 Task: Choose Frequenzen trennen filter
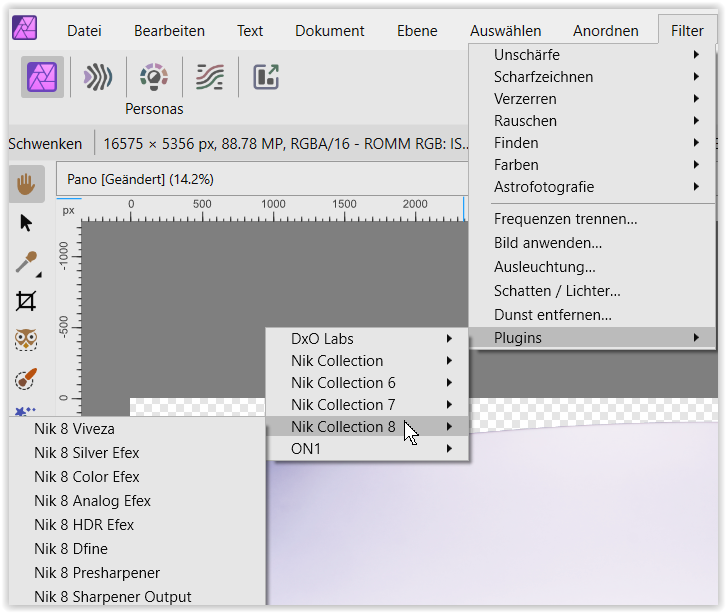click(565, 219)
